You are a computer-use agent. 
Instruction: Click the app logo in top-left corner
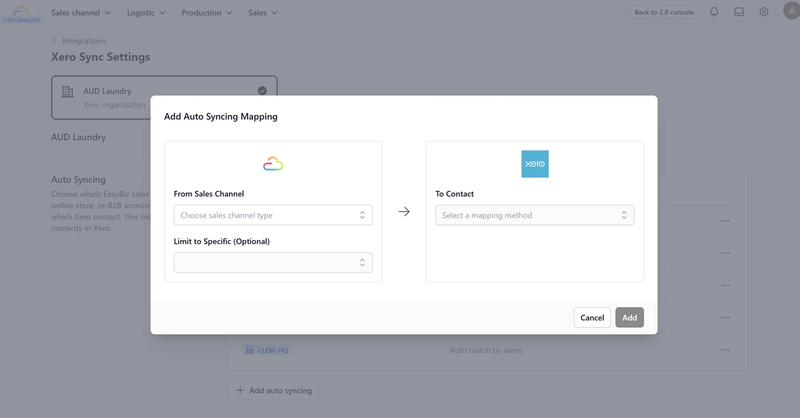[21, 13]
